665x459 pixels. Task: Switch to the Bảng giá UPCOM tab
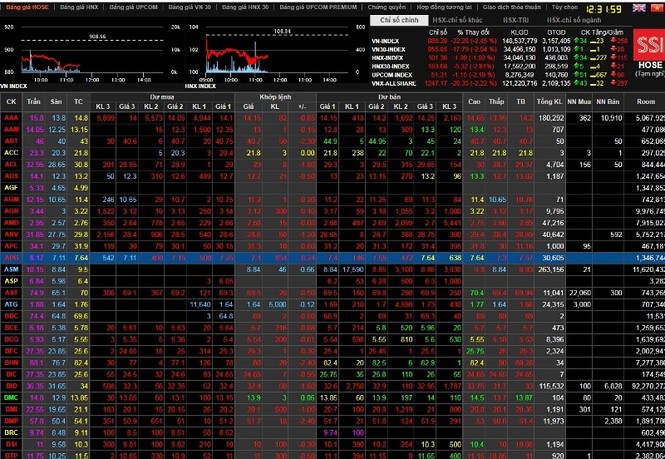[x=133, y=8]
